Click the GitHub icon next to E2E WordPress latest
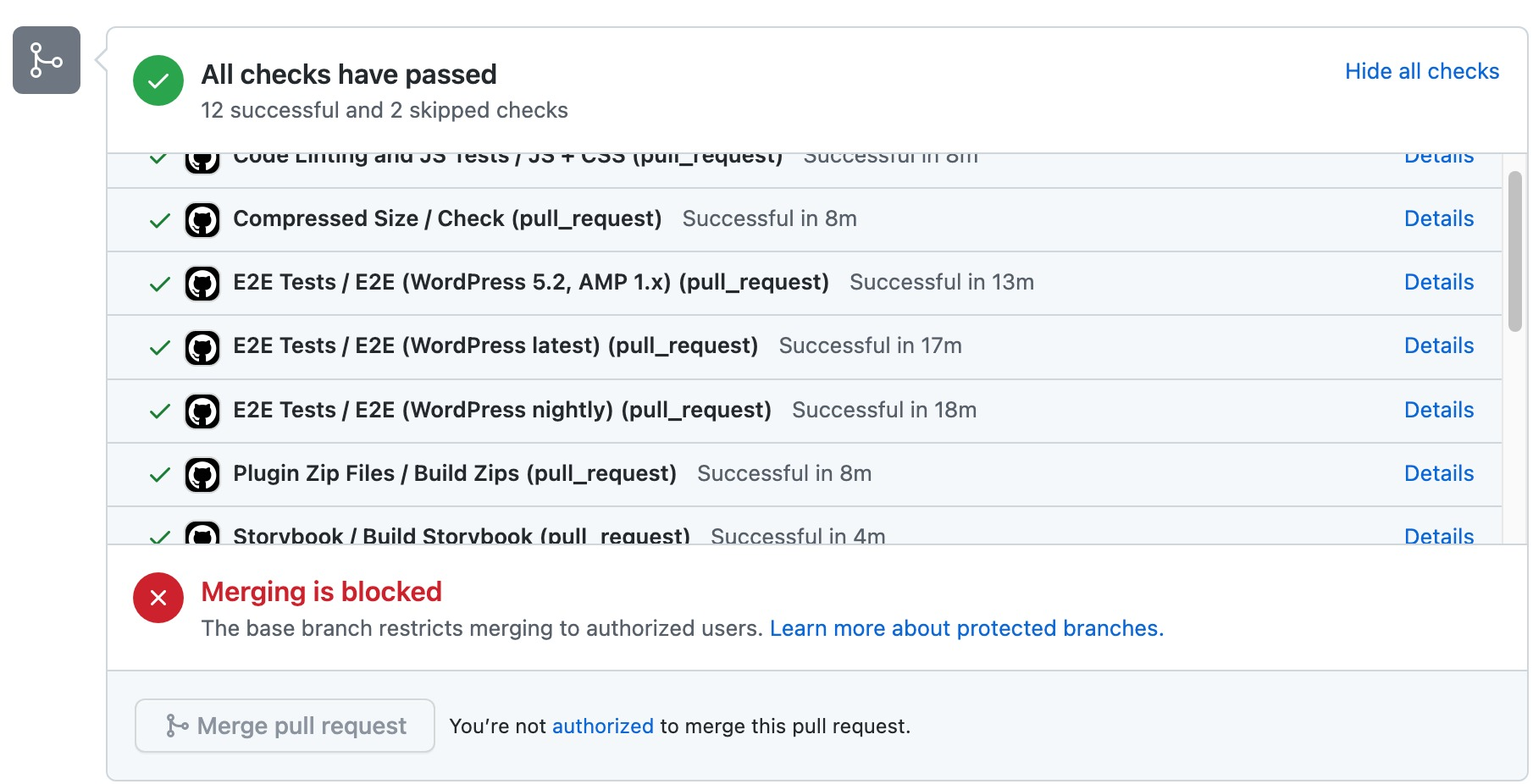This screenshot has height=784, width=1533. pos(202,346)
